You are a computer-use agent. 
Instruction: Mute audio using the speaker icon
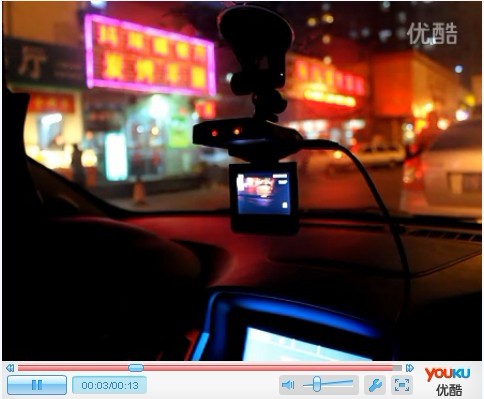288,385
